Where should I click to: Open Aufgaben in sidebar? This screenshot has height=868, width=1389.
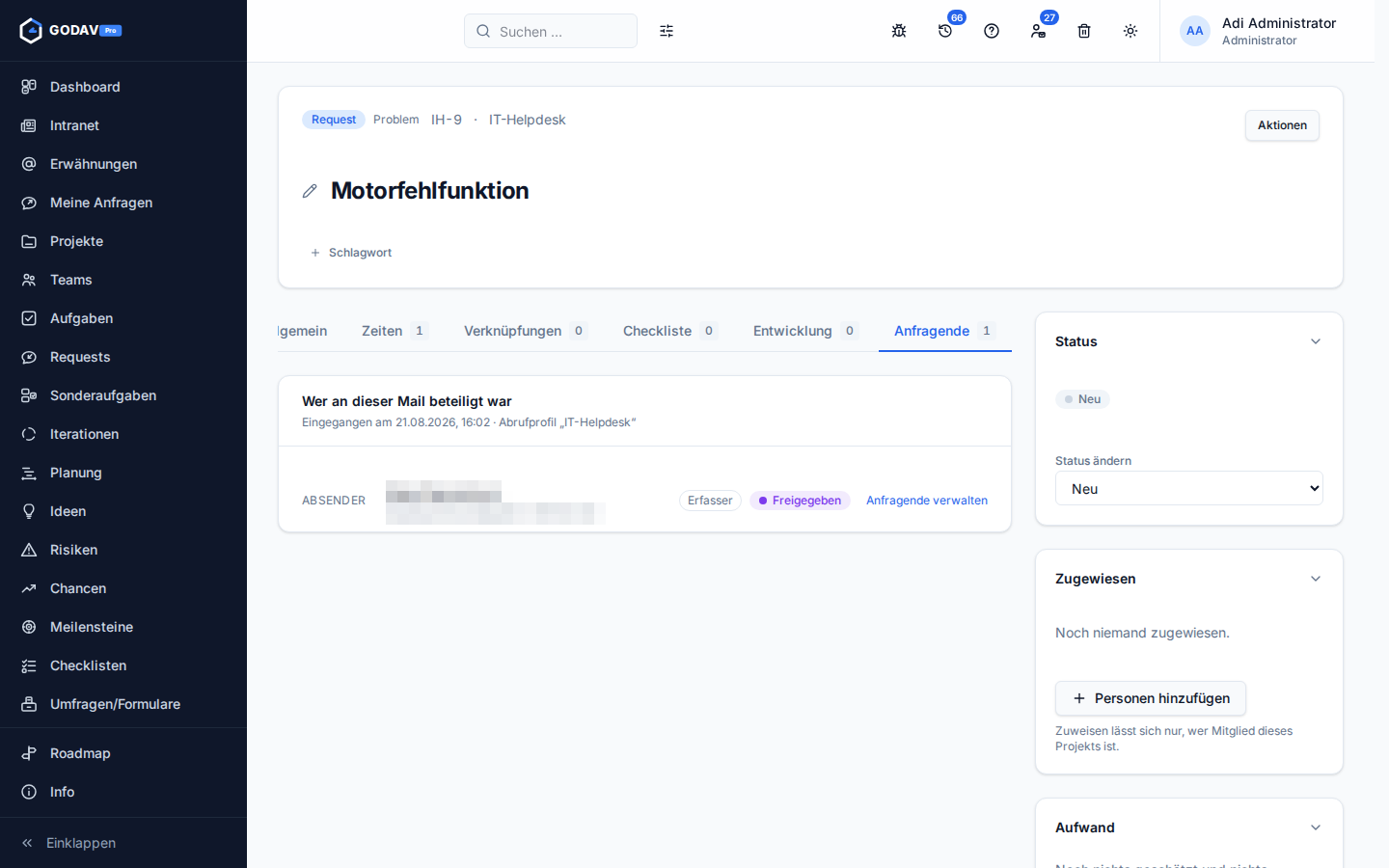tap(123, 318)
